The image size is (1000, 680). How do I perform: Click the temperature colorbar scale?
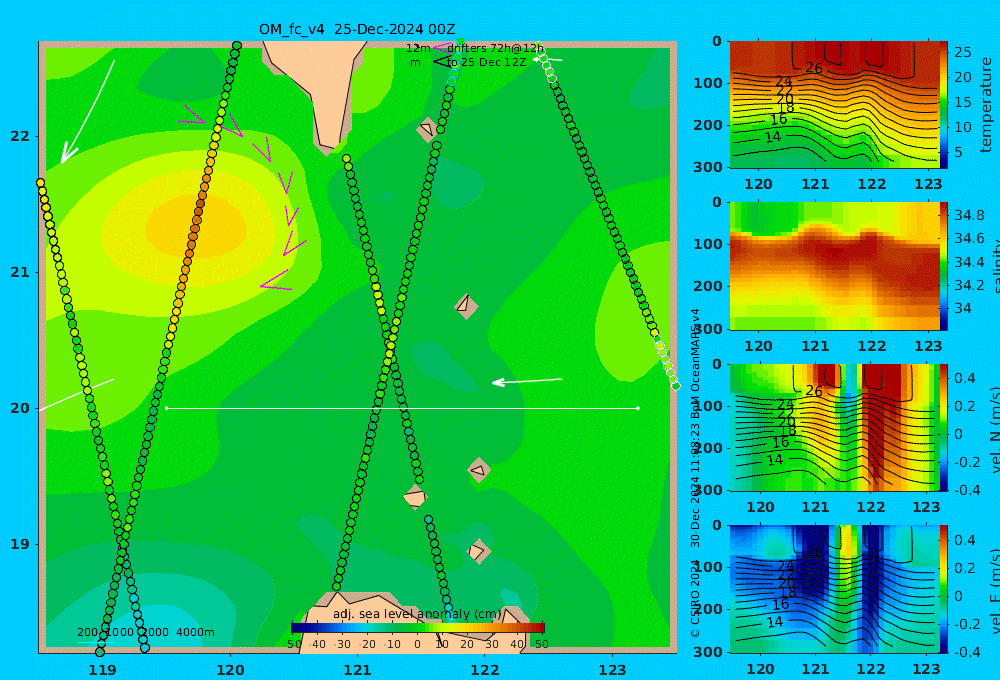(943, 105)
